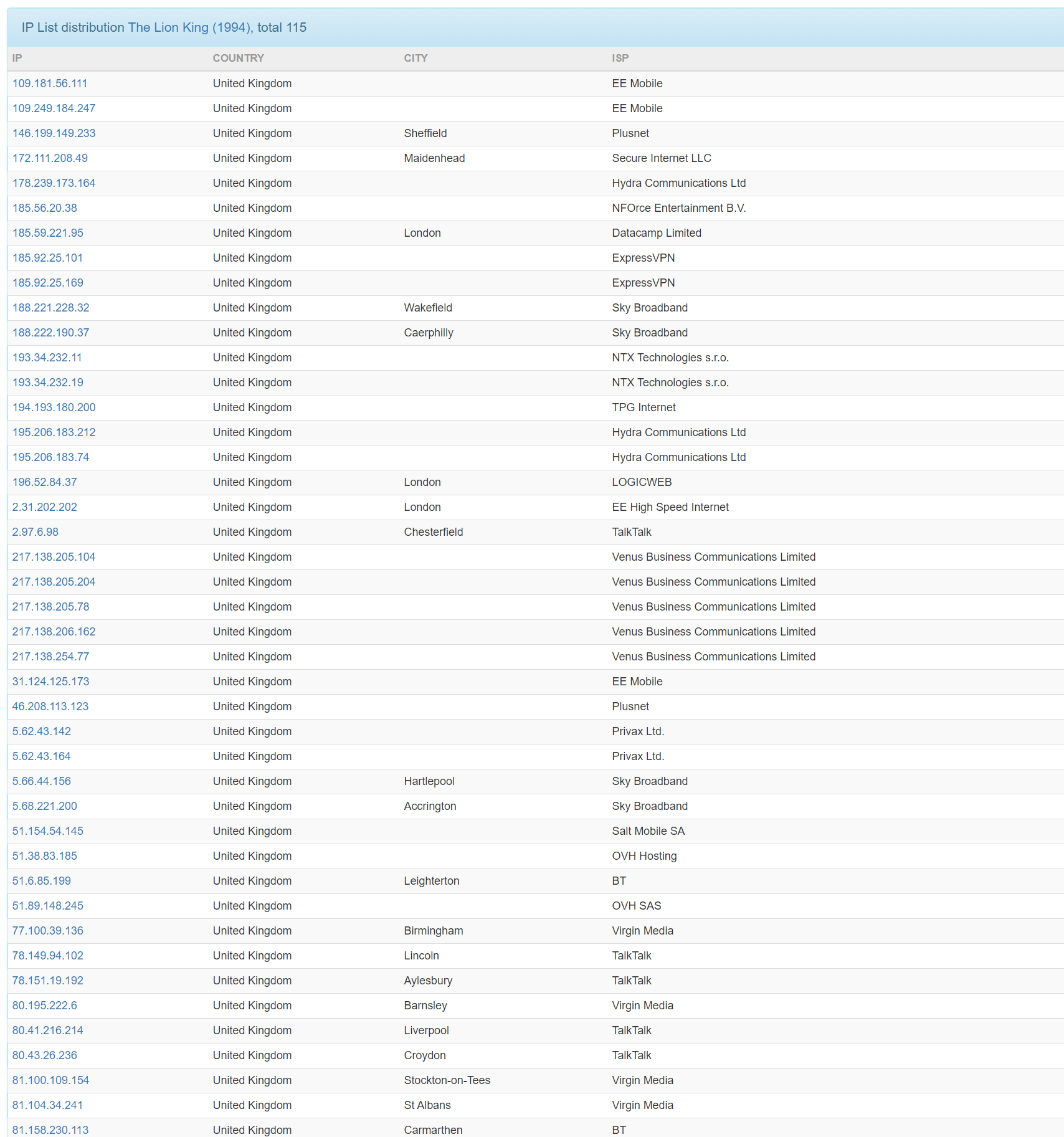The image size is (1064, 1137).
Task: Open IP 80.41.216.214
Action: click(x=48, y=1030)
